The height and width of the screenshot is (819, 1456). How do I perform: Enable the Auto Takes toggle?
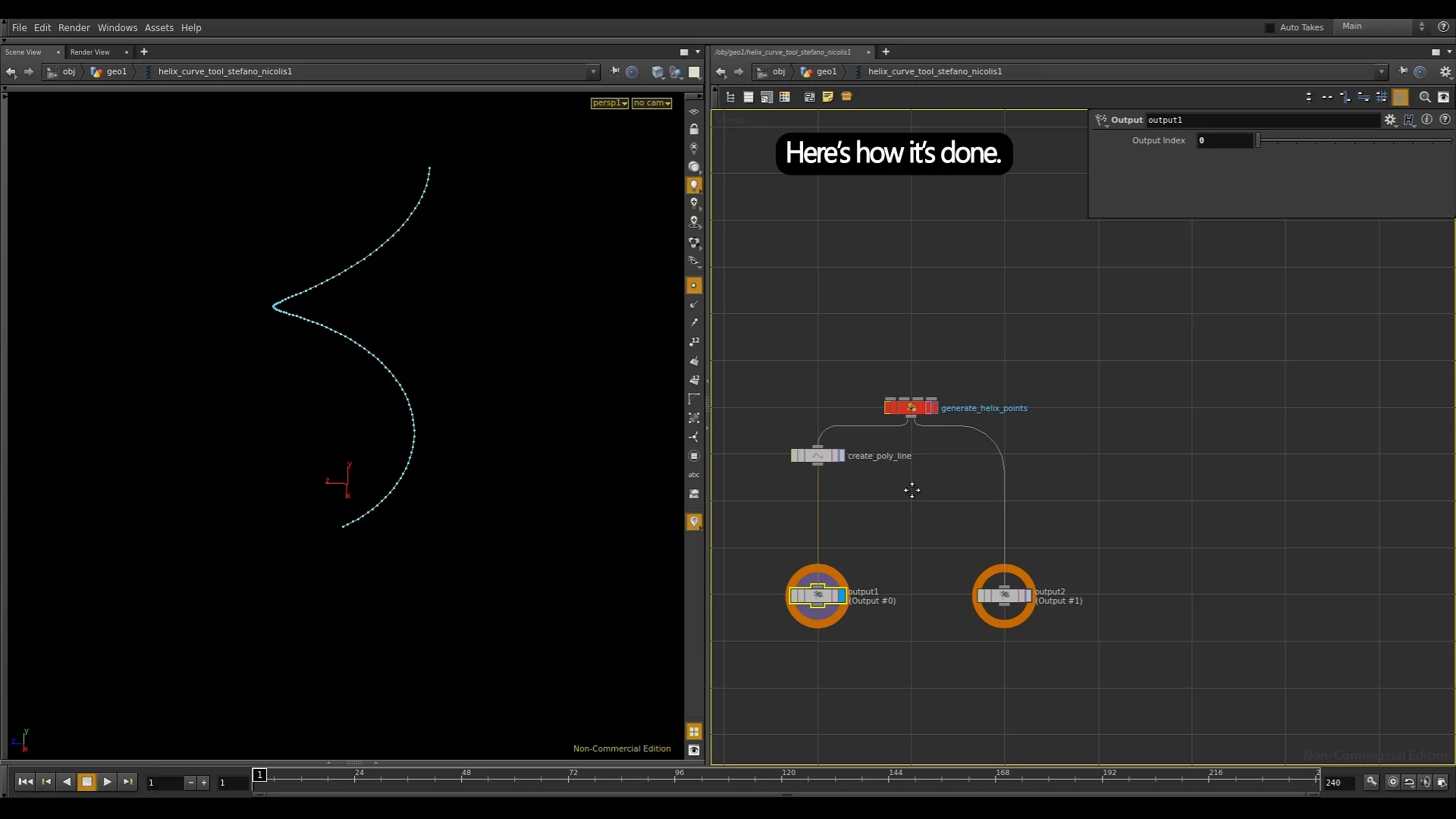point(1269,27)
